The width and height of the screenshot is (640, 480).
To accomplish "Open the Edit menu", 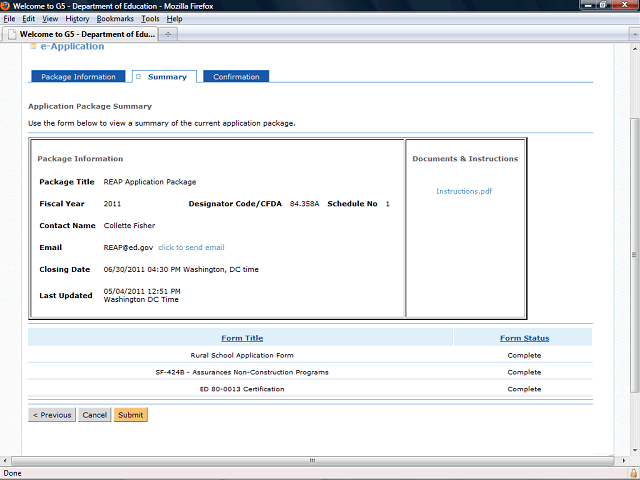I will [x=28, y=19].
